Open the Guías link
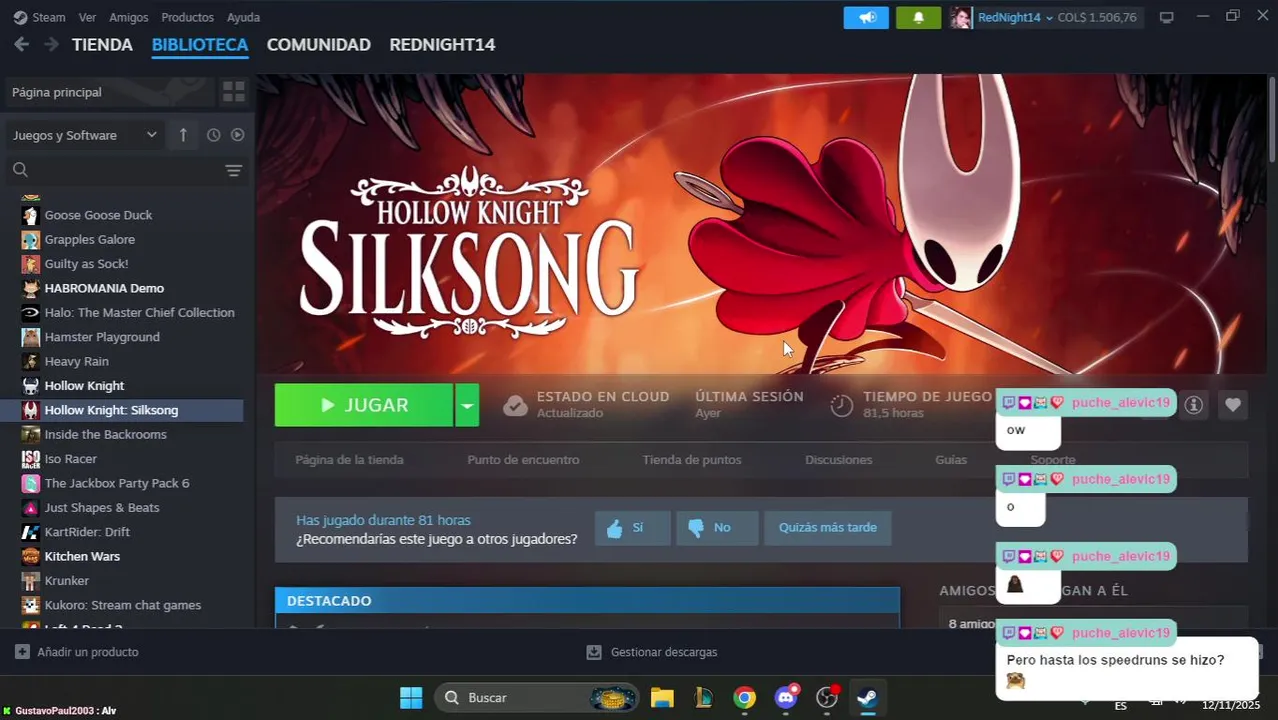The width and height of the screenshot is (1278, 720). pyautogui.click(x=951, y=460)
